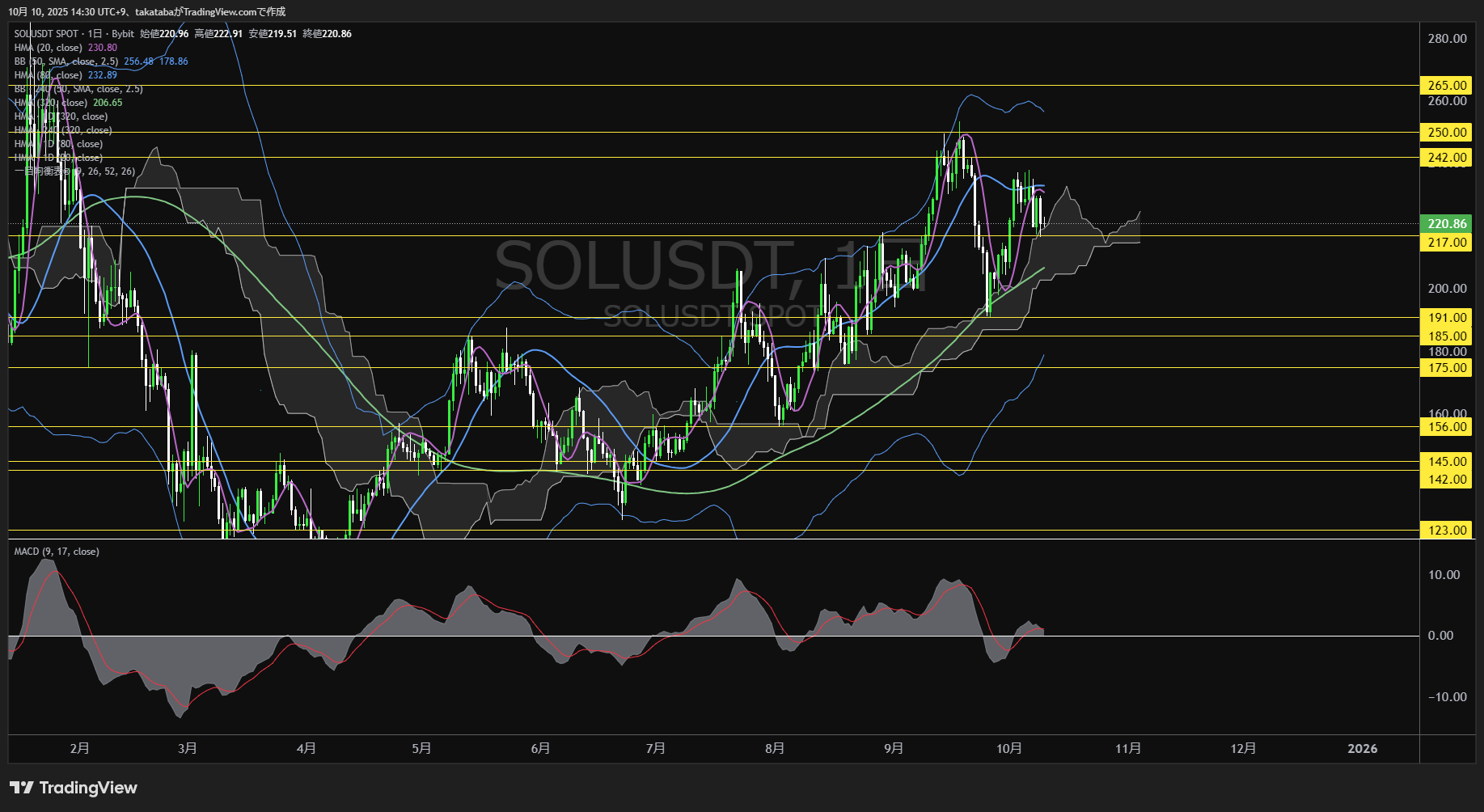Select the BB (50, SMA, close, 2.5) legend

click(x=66, y=61)
